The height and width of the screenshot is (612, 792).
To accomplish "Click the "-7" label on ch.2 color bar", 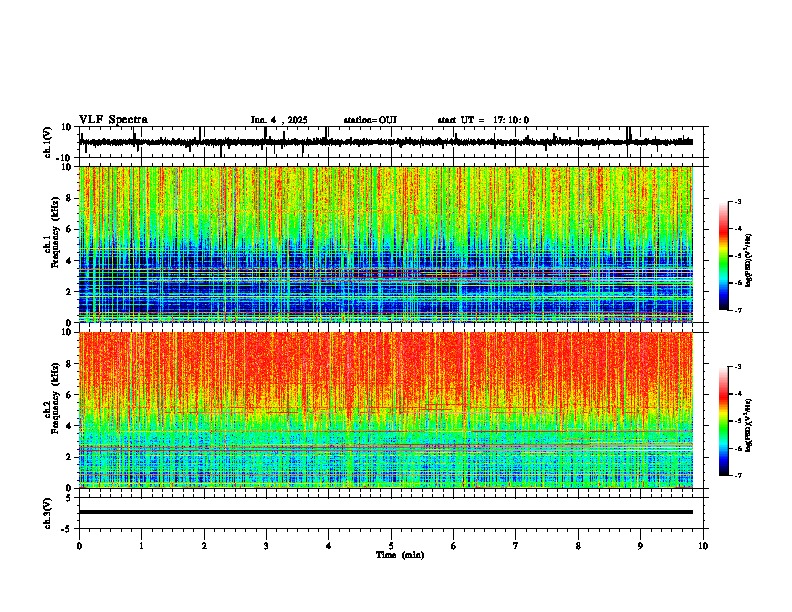I will coord(737,475).
